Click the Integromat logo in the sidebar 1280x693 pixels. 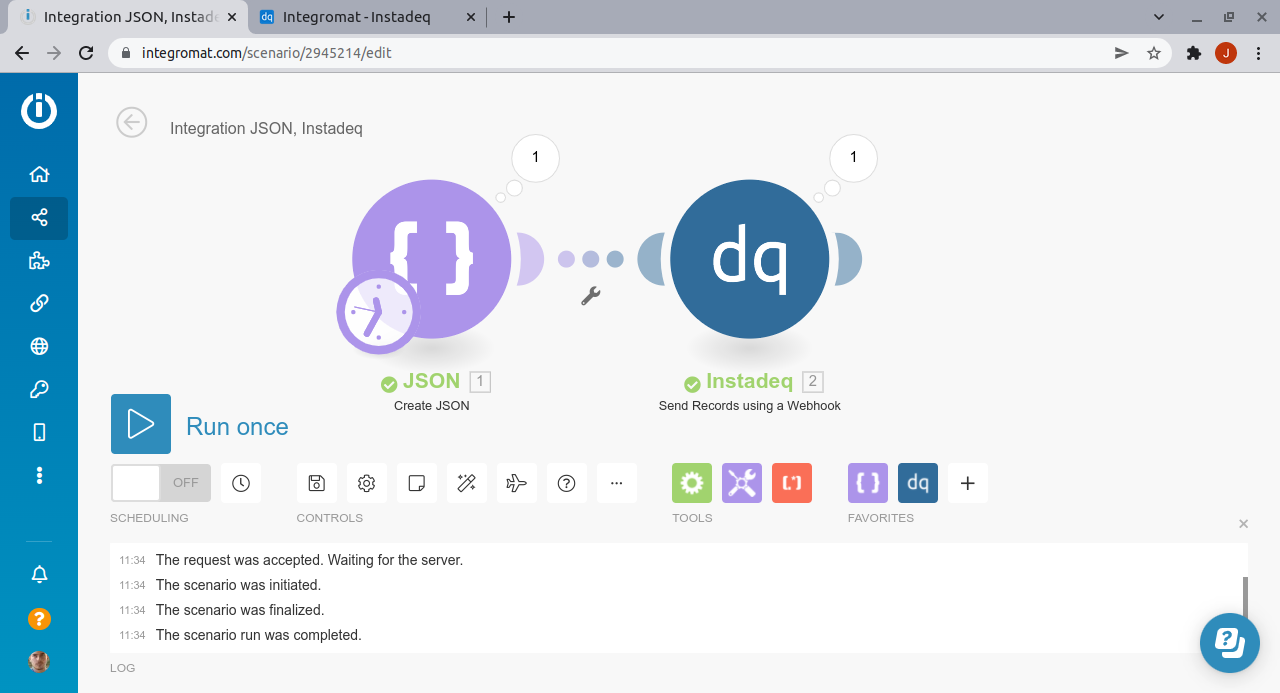(39, 110)
